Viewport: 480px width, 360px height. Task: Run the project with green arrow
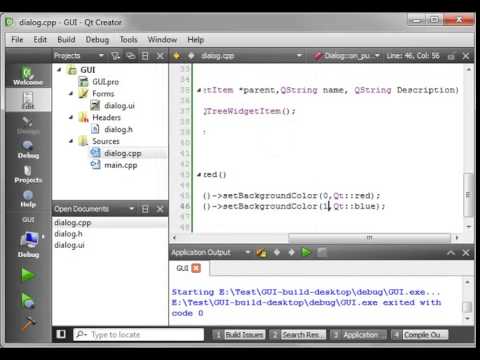tap(27, 275)
